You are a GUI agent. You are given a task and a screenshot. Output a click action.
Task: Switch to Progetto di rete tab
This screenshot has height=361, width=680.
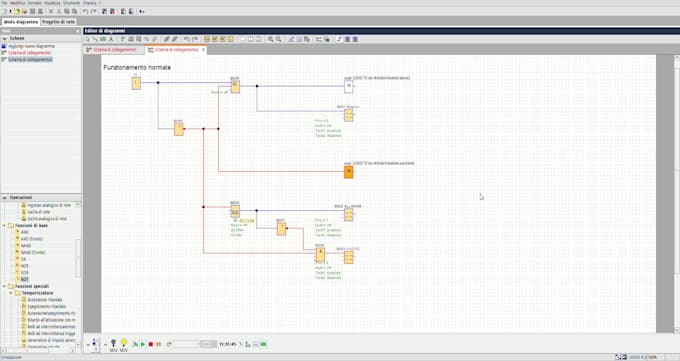(x=59, y=22)
